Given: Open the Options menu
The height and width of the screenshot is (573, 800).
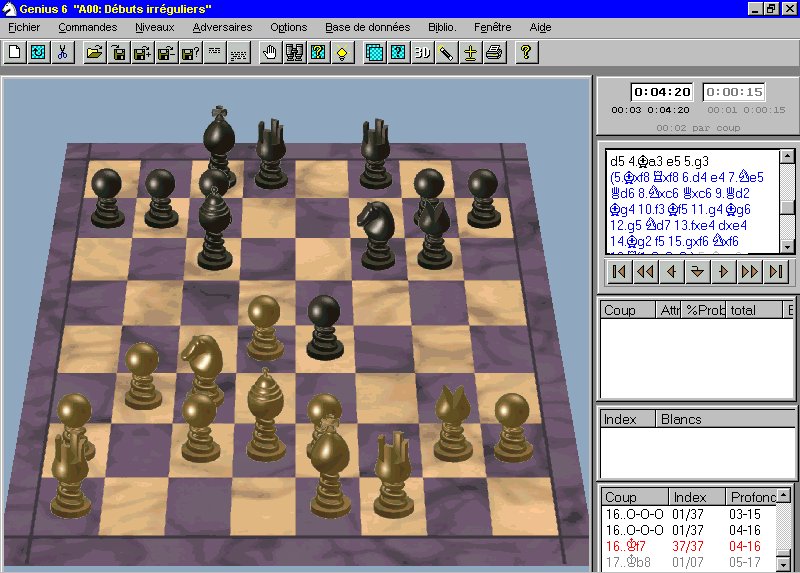Looking at the screenshot, I should (289, 27).
